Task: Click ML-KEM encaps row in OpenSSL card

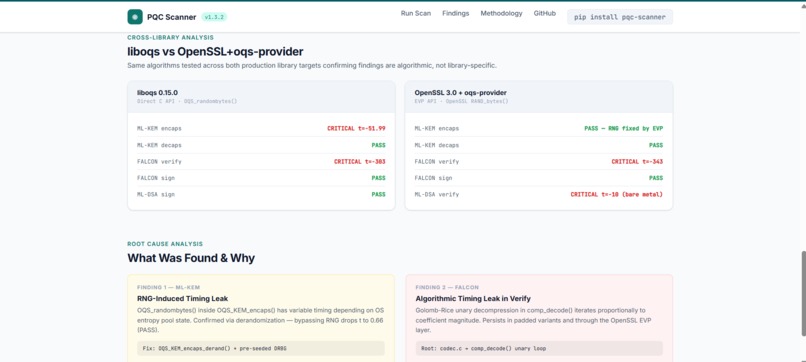Action: pyautogui.click(x=539, y=129)
